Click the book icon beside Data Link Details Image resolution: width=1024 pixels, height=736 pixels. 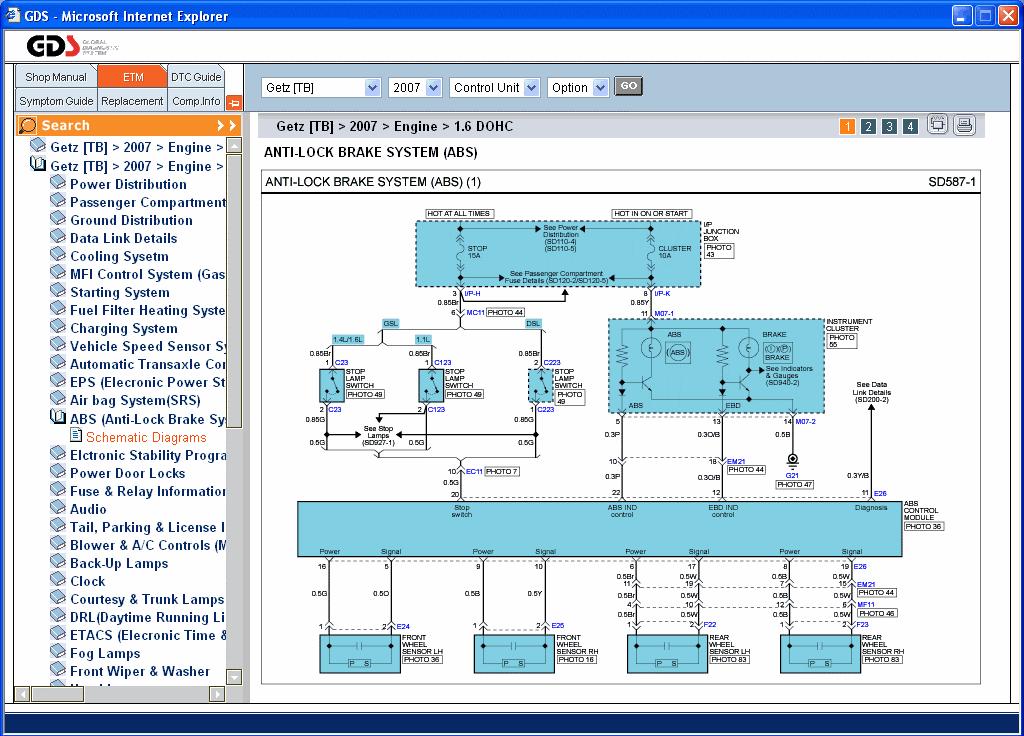click(58, 236)
